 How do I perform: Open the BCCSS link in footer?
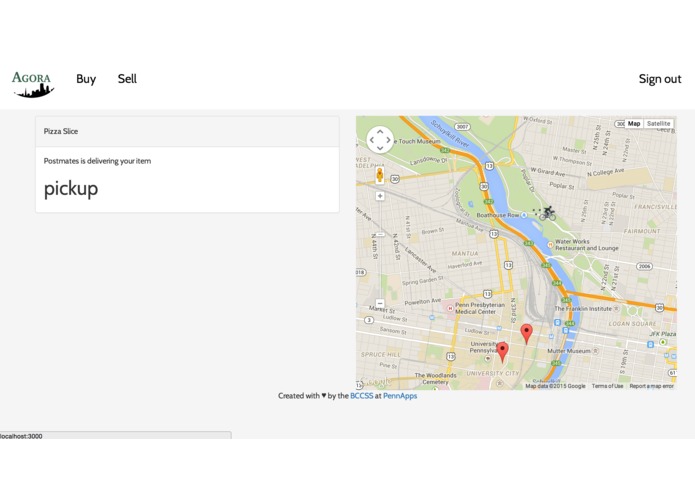tap(362, 396)
